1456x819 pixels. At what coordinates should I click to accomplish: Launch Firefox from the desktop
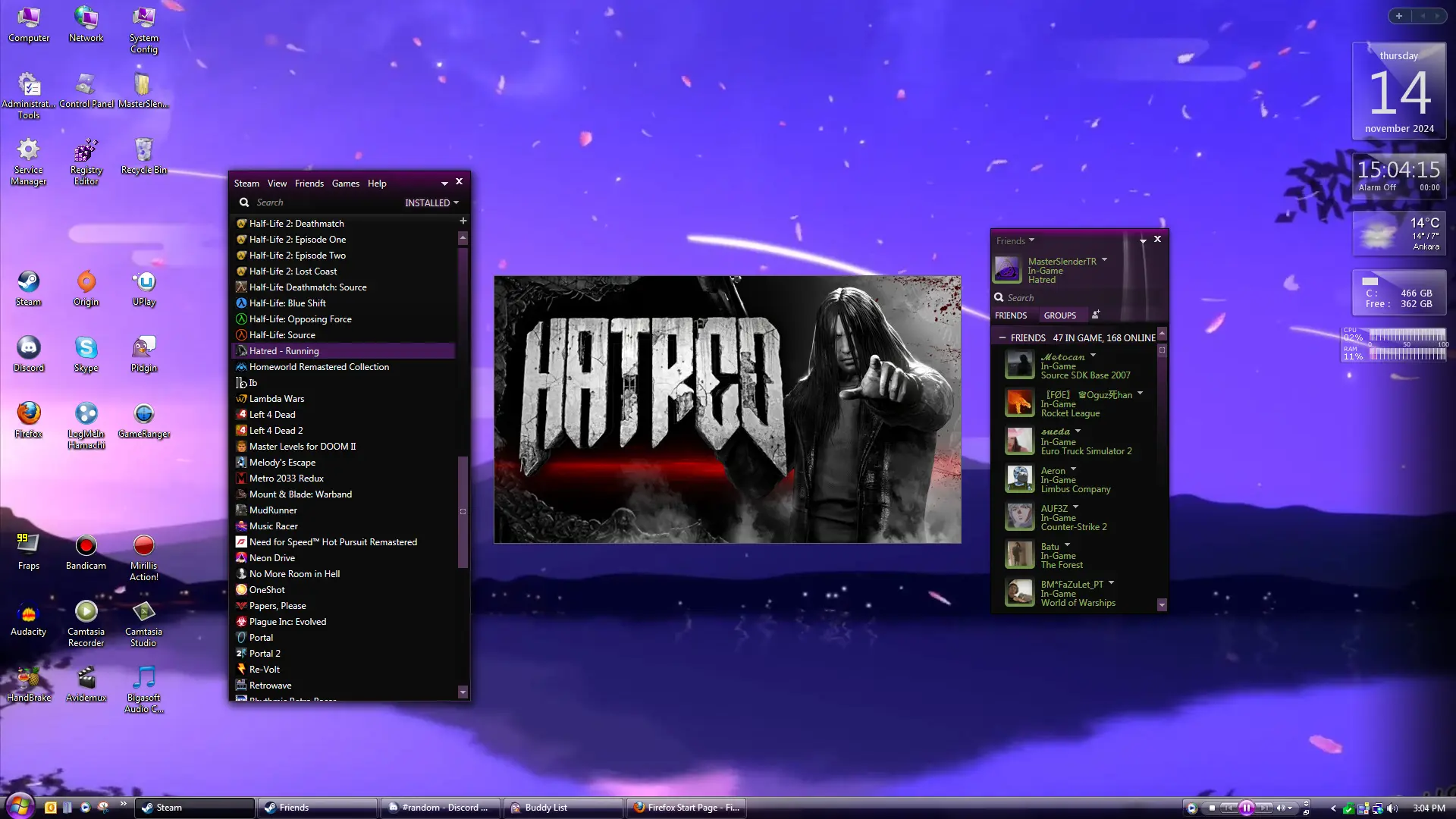(29, 421)
